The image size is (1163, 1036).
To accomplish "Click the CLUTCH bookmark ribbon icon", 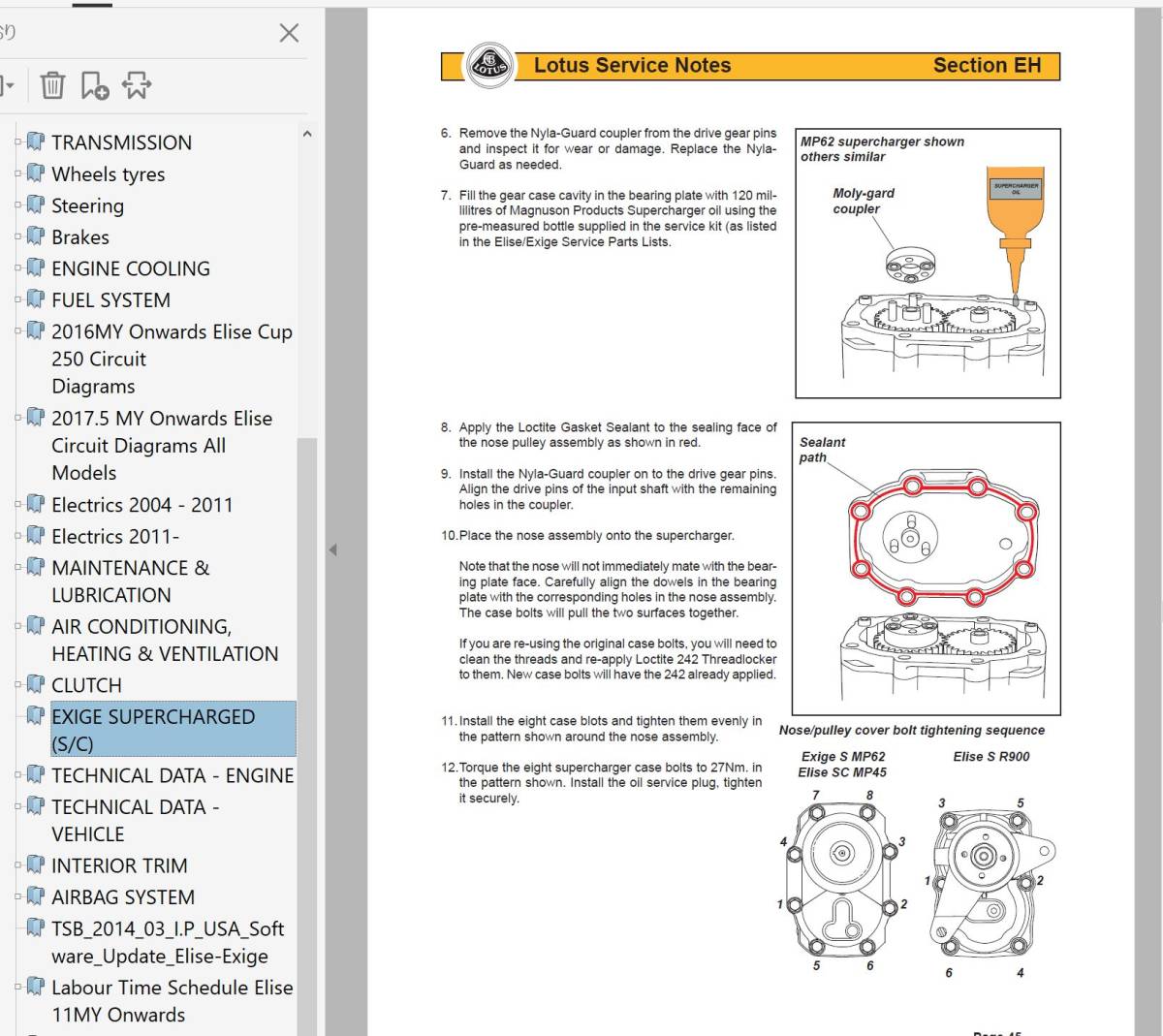I will (36, 684).
